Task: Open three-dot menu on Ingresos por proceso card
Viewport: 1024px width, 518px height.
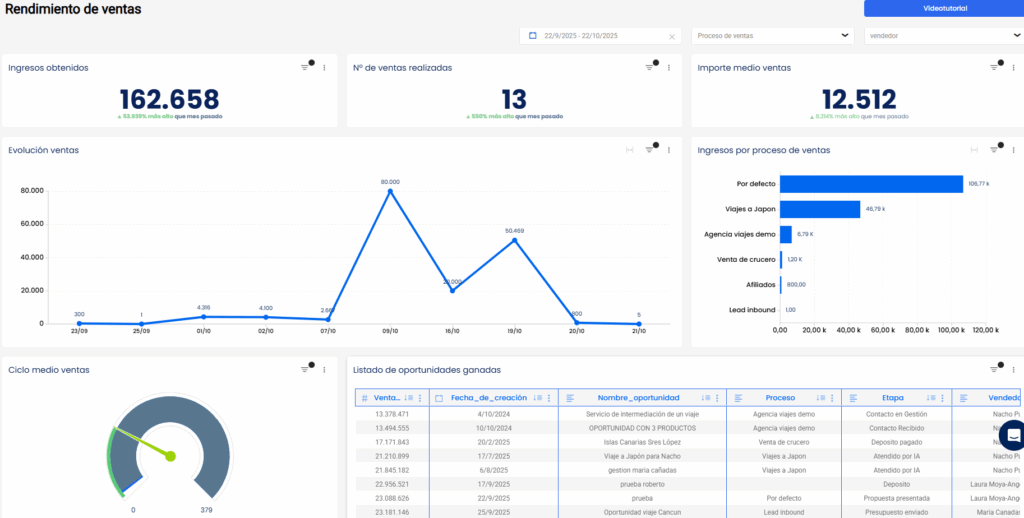Action: tap(1012, 150)
